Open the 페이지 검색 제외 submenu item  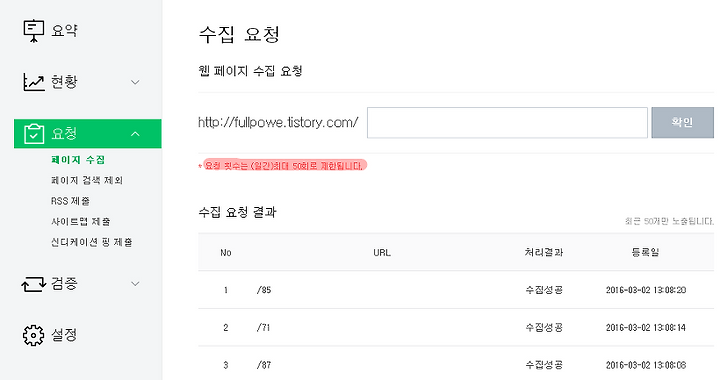[x=87, y=180]
